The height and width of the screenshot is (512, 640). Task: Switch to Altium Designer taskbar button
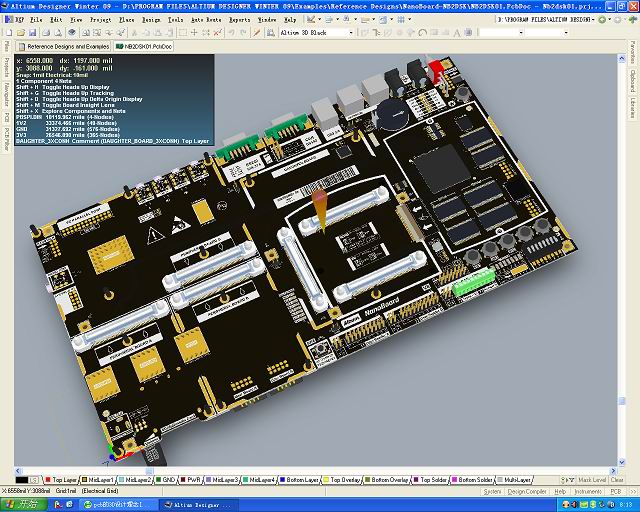coord(199,505)
